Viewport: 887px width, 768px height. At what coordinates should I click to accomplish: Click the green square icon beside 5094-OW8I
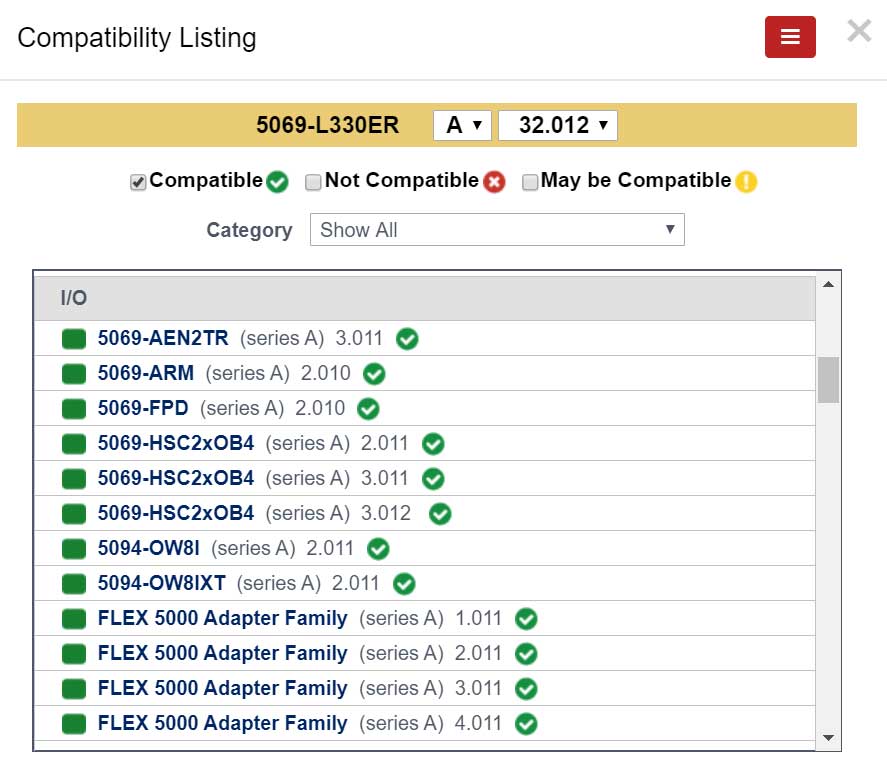point(74,549)
